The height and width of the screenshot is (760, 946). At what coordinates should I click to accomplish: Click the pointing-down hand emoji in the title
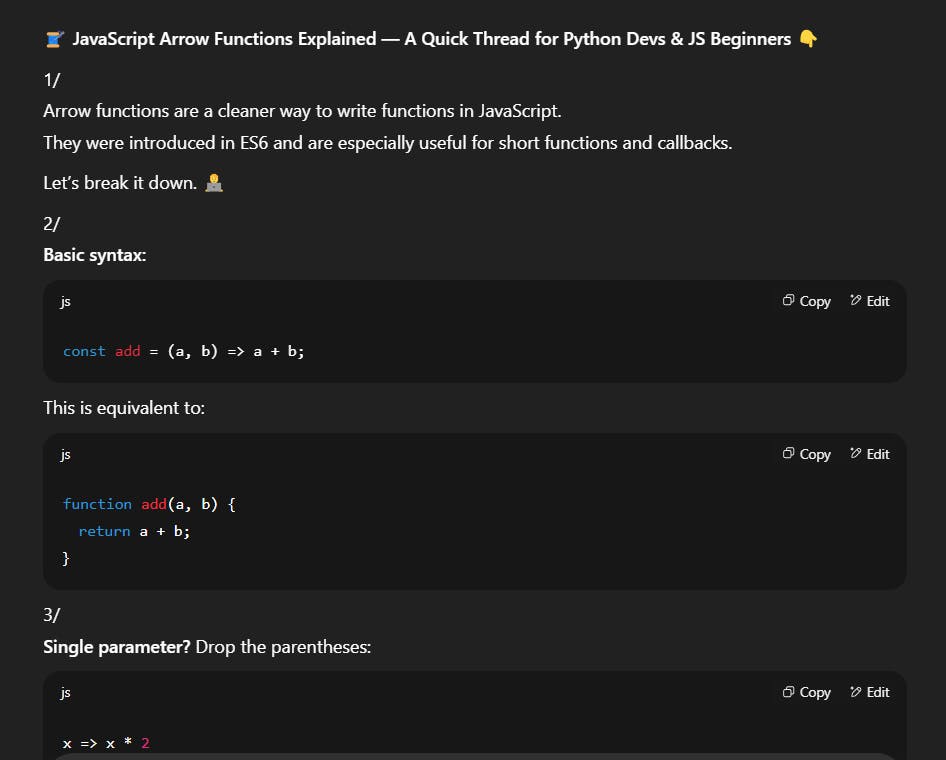point(808,39)
